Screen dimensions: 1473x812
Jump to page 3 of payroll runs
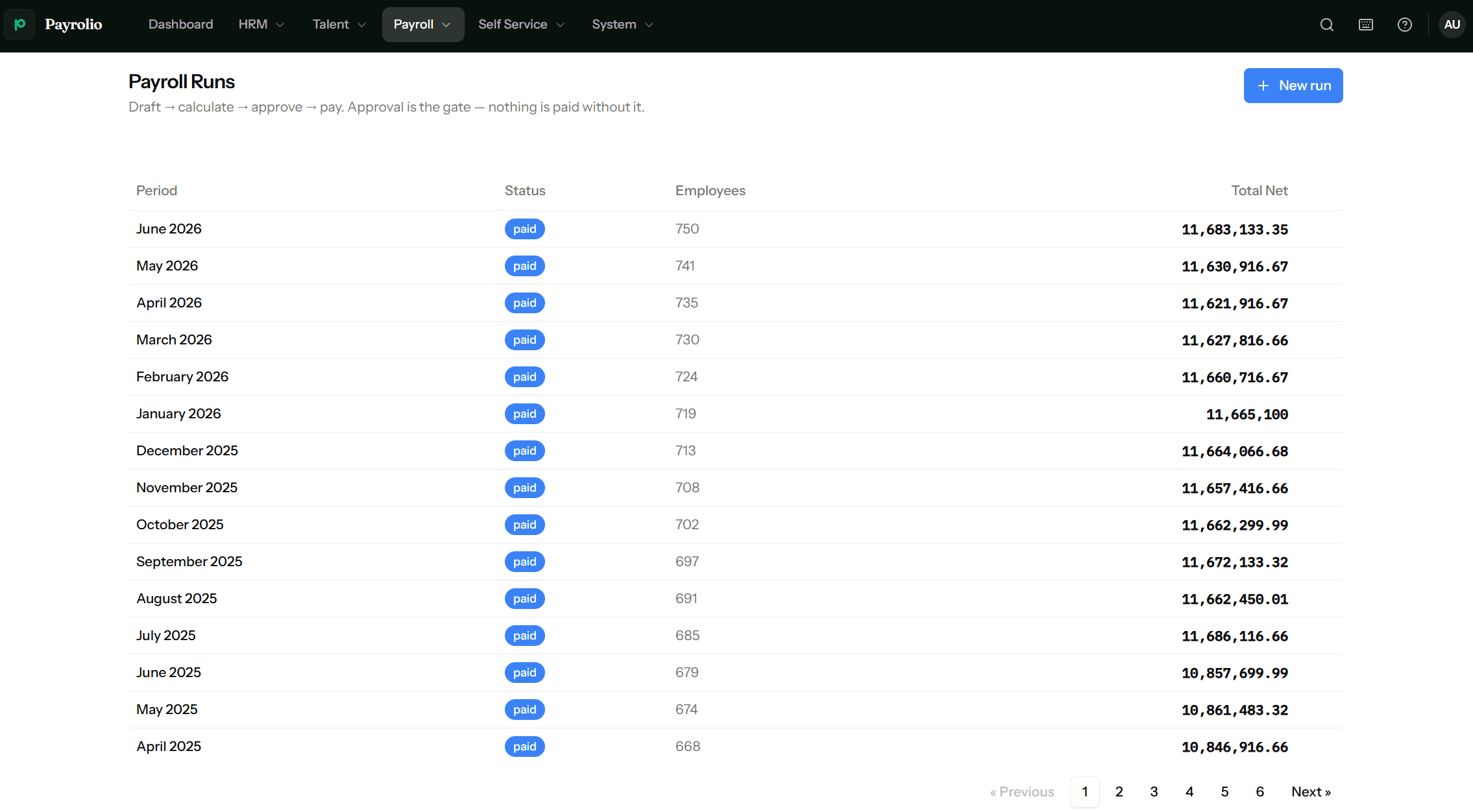click(1154, 792)
